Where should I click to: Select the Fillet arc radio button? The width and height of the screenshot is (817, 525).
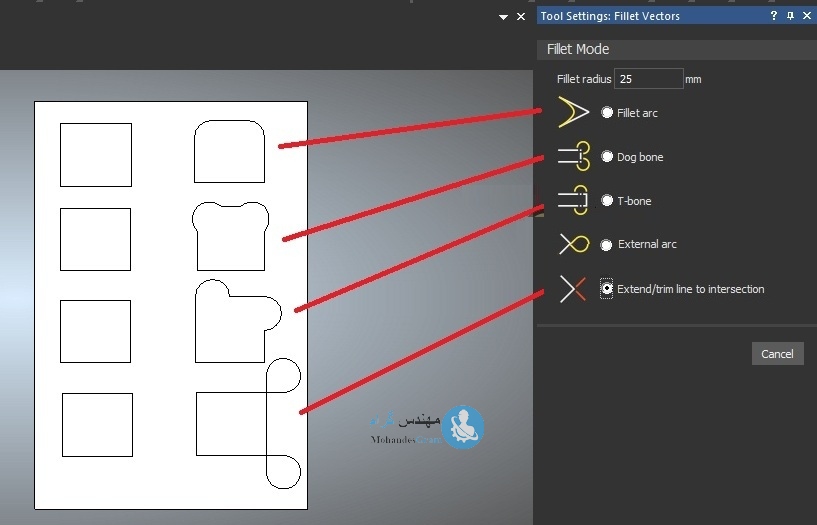click(x=607, y=113)
